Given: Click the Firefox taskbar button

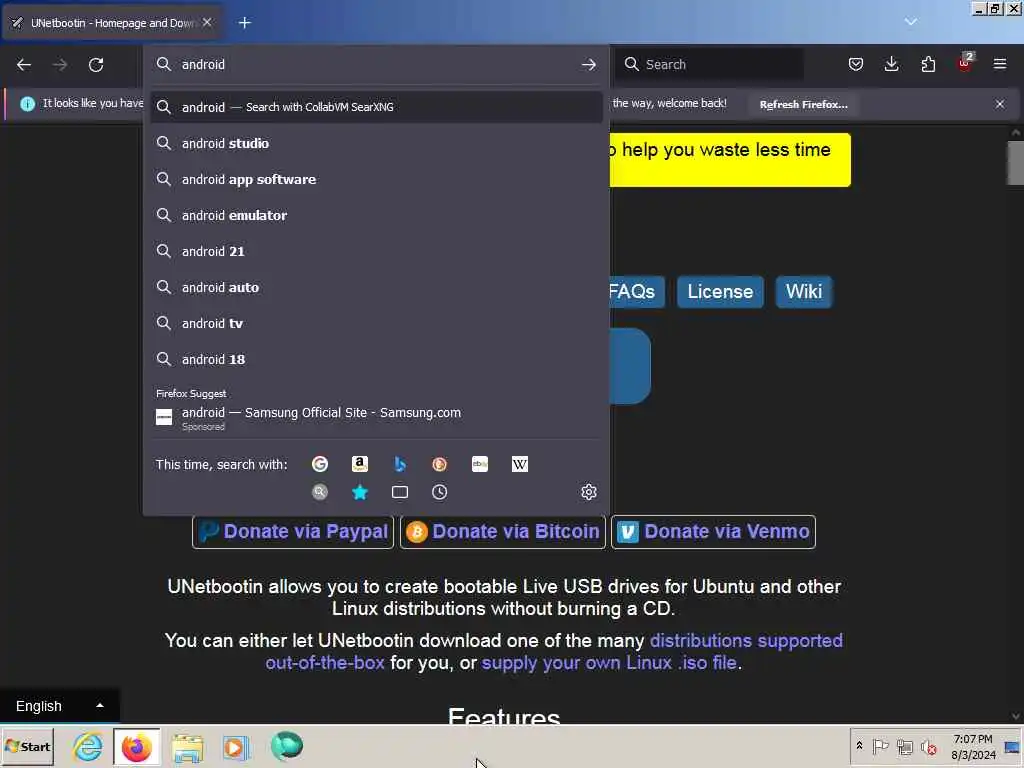Looking at the screenshot, I should pos(136,746).
